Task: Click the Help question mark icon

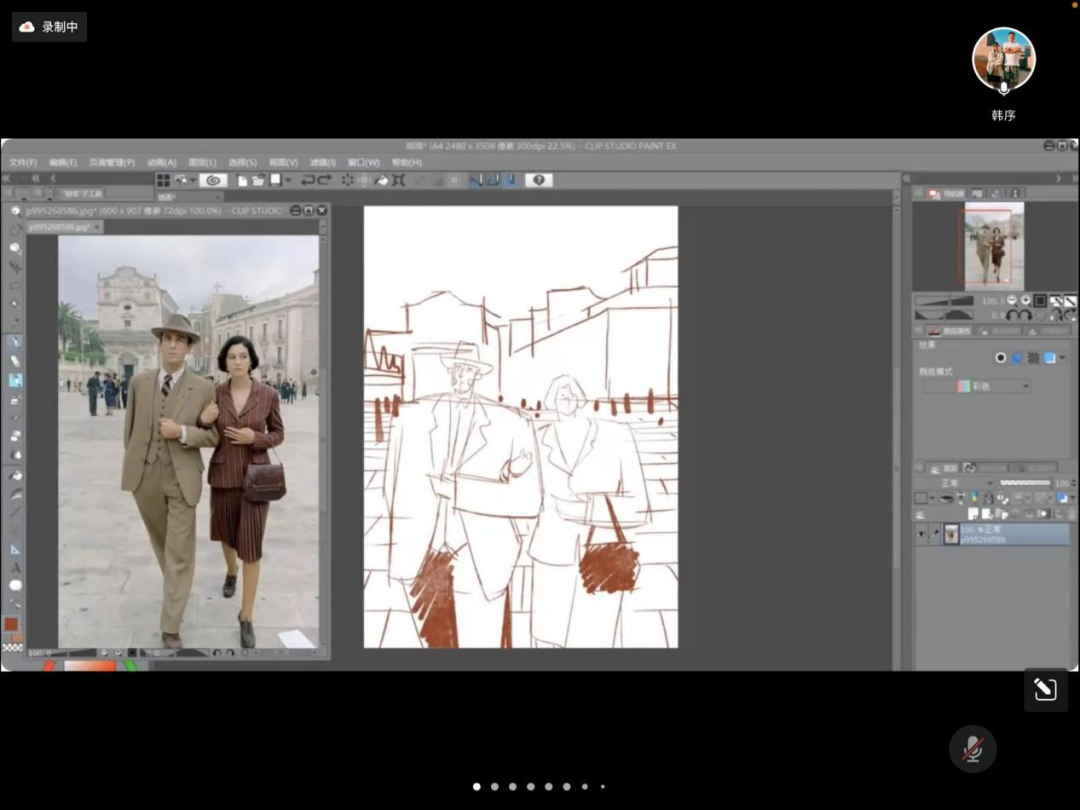Action: (x=539, y=180)
